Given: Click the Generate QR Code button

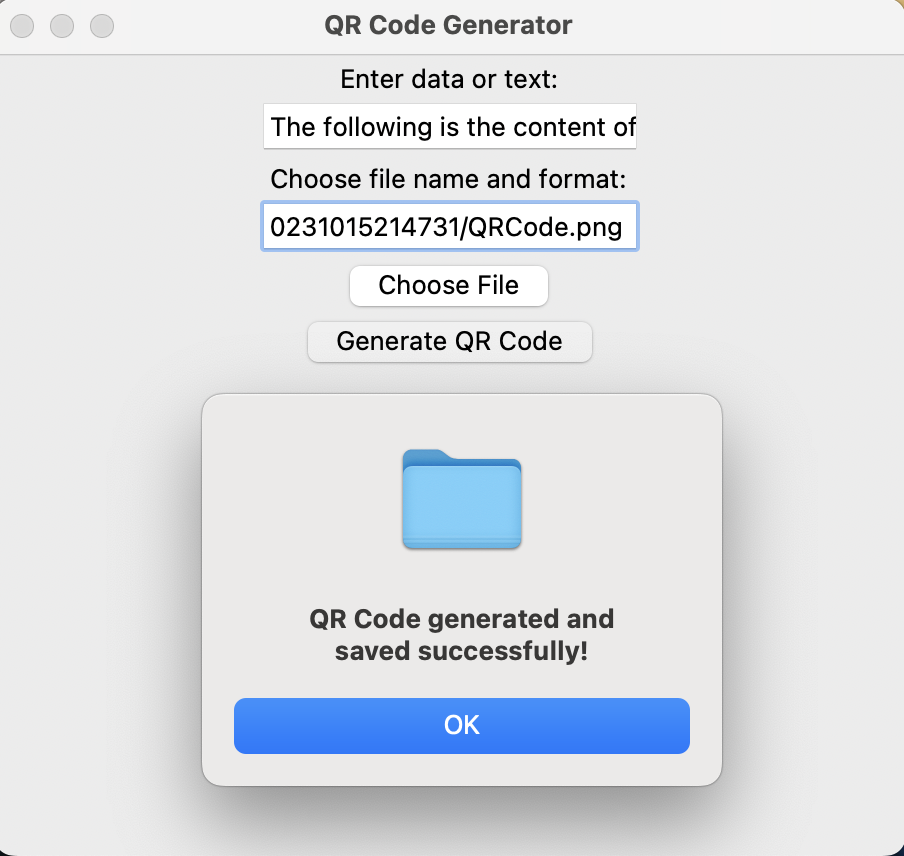Looking at the screenshot, I should pos(449,342).
